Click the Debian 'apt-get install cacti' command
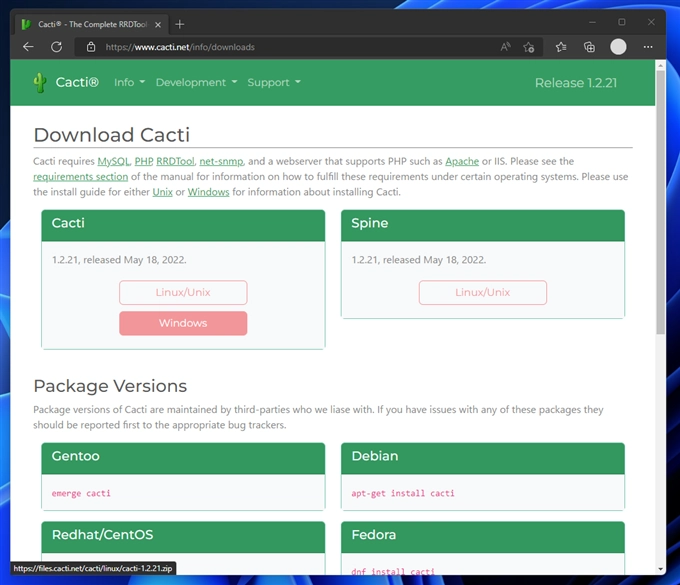680x585 pixels. [x=403, y=493]
